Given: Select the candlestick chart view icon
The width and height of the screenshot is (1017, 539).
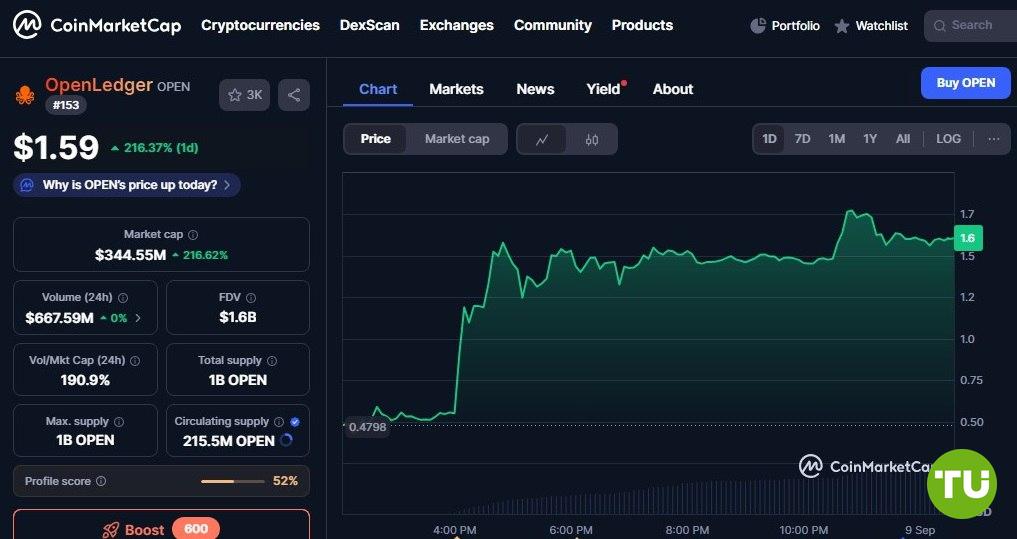Looking at the screenshot, I should click(592, 139).
